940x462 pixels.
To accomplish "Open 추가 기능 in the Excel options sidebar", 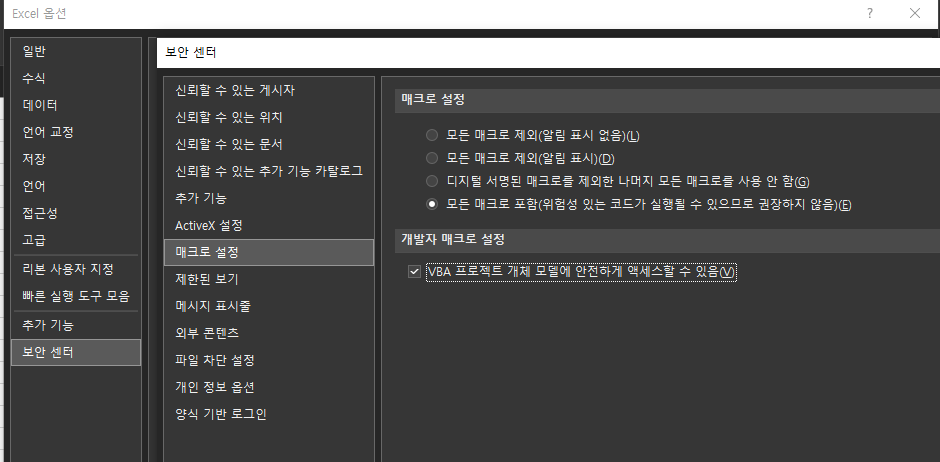I will coord(76,325).
